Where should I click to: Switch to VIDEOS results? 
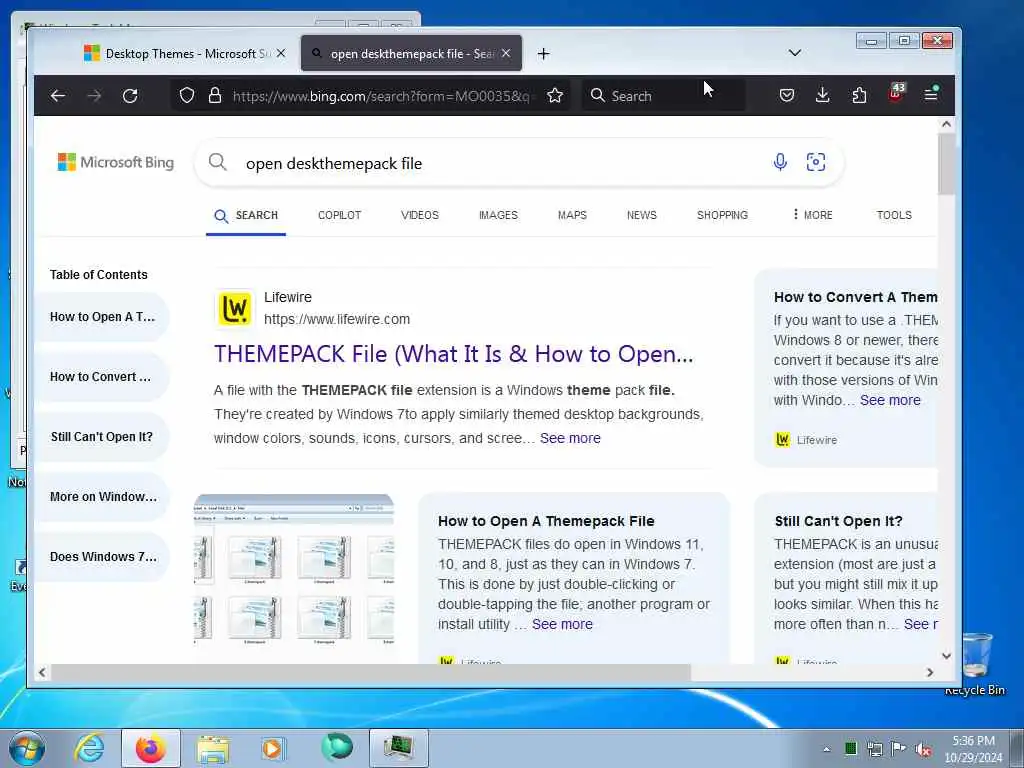coord(420,215)
